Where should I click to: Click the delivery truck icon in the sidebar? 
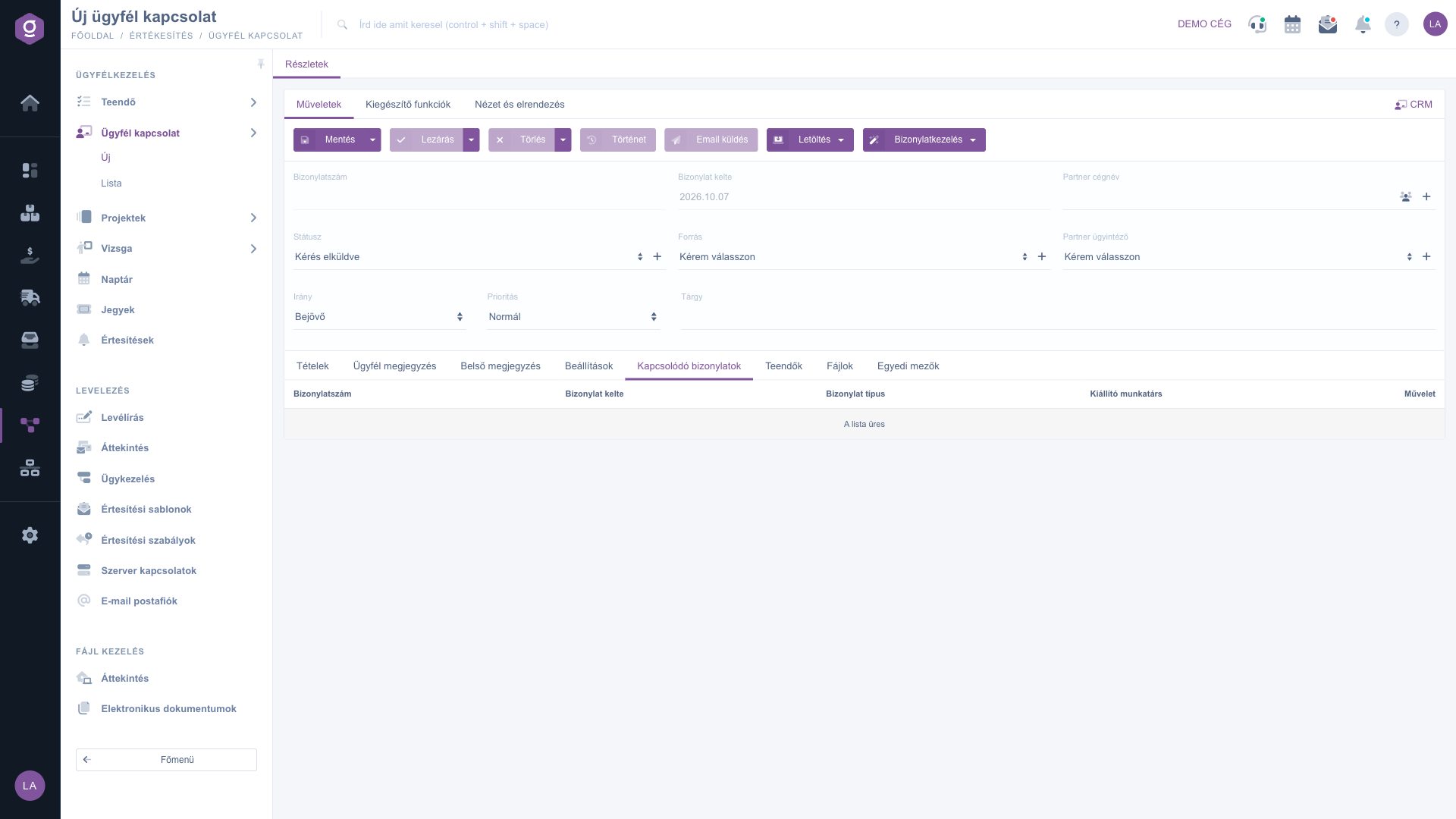click(x=30, y=297)
